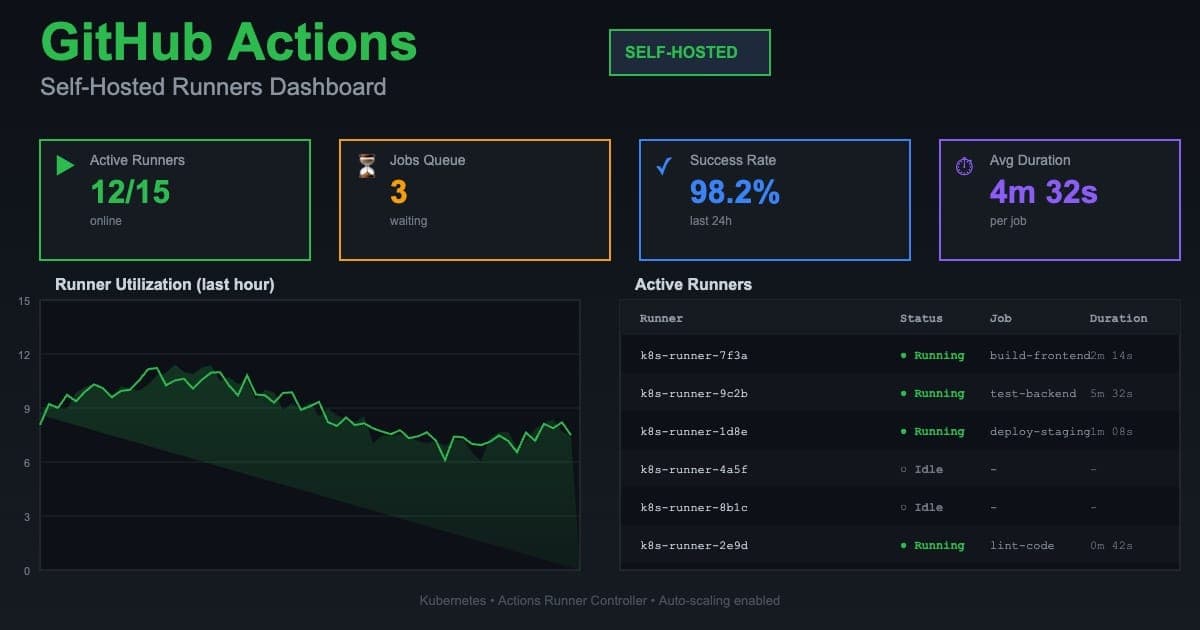Select the Job column header

[x=1001, y=318]
